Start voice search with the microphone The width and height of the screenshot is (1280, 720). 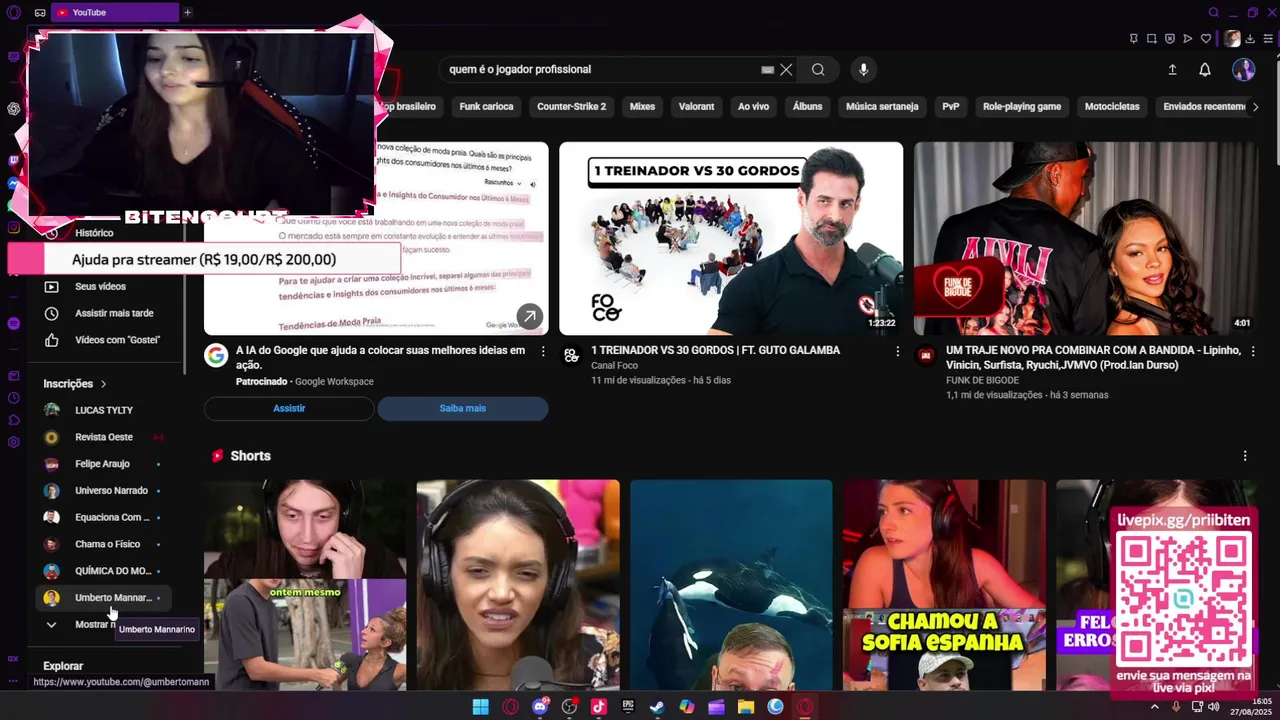tap(864, 70)
